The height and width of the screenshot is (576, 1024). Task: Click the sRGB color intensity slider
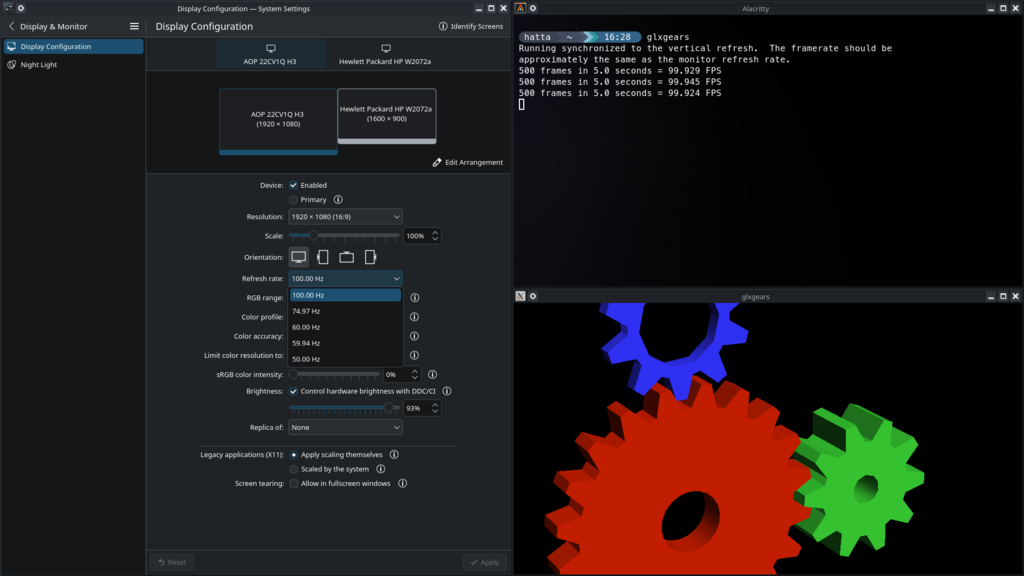[x=334, y=375]
